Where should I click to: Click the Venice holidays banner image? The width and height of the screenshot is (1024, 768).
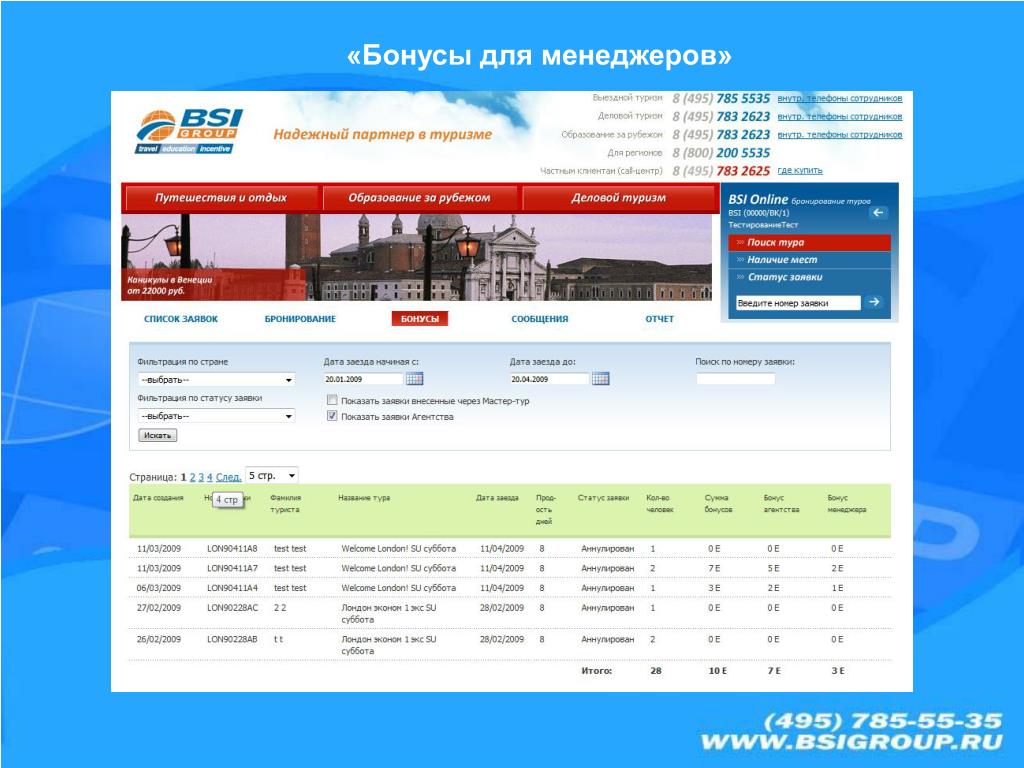click(417, 257)
